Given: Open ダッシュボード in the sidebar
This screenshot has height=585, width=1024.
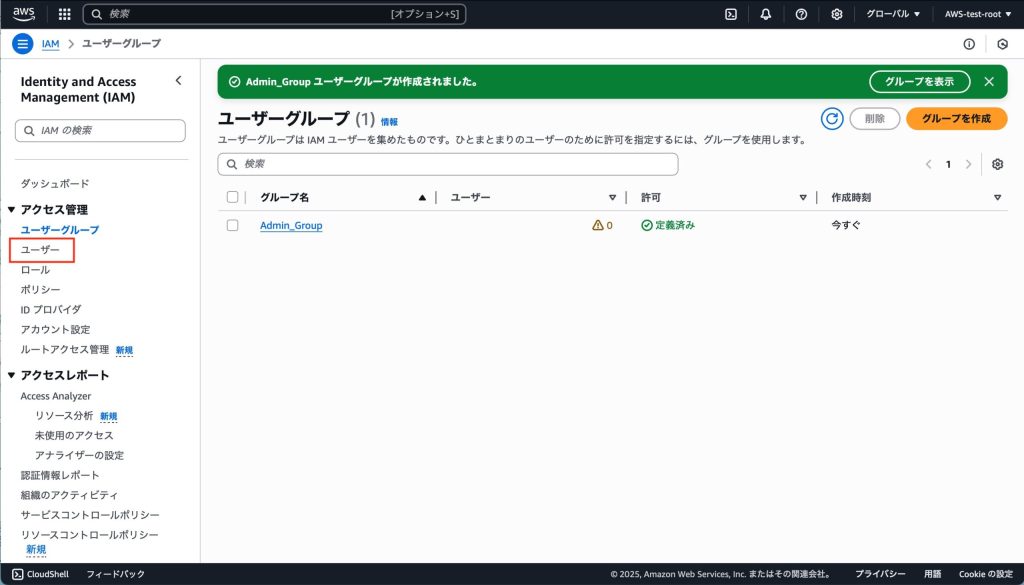Looking at the screenshot, I should [x=55, y=183].
